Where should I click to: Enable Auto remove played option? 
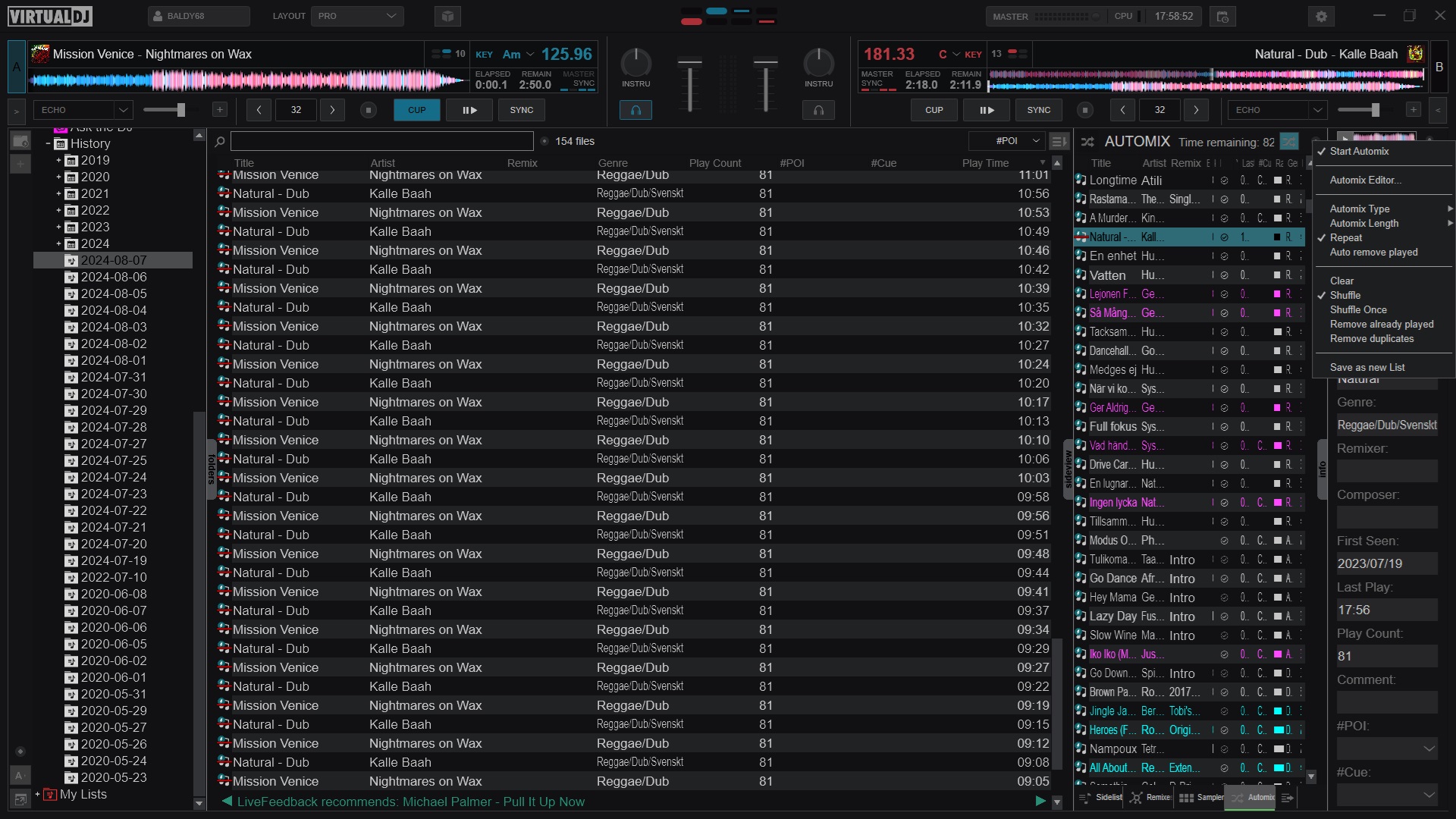(x=1373, y=253)
